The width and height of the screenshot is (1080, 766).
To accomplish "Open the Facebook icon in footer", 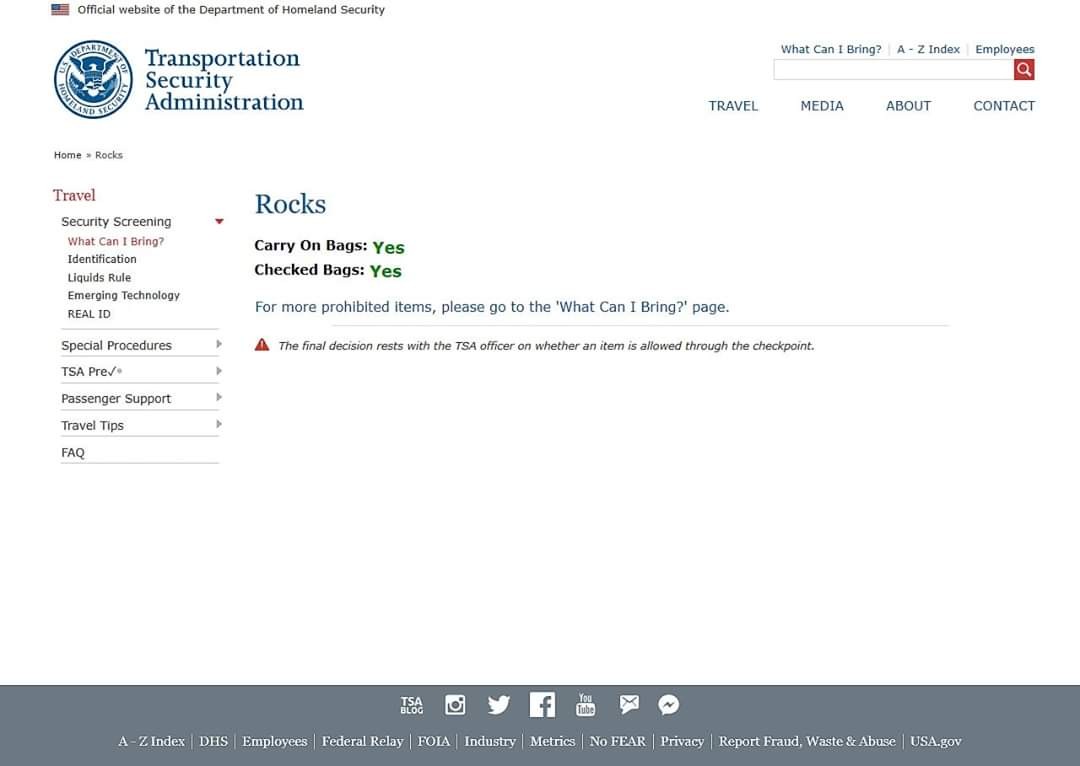I will [x=542, y=705].
